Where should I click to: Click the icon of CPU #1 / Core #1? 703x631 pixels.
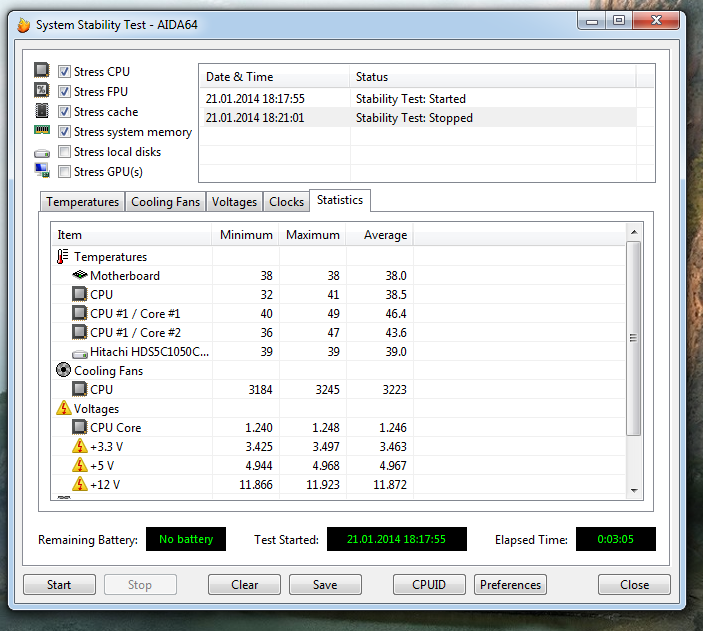point(79,313)
